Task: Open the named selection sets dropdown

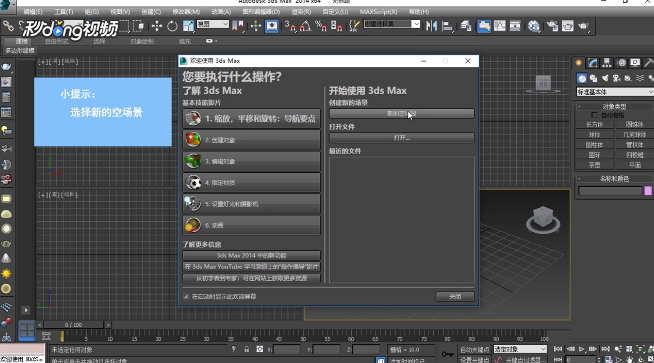Action: [x=392, y=24]
